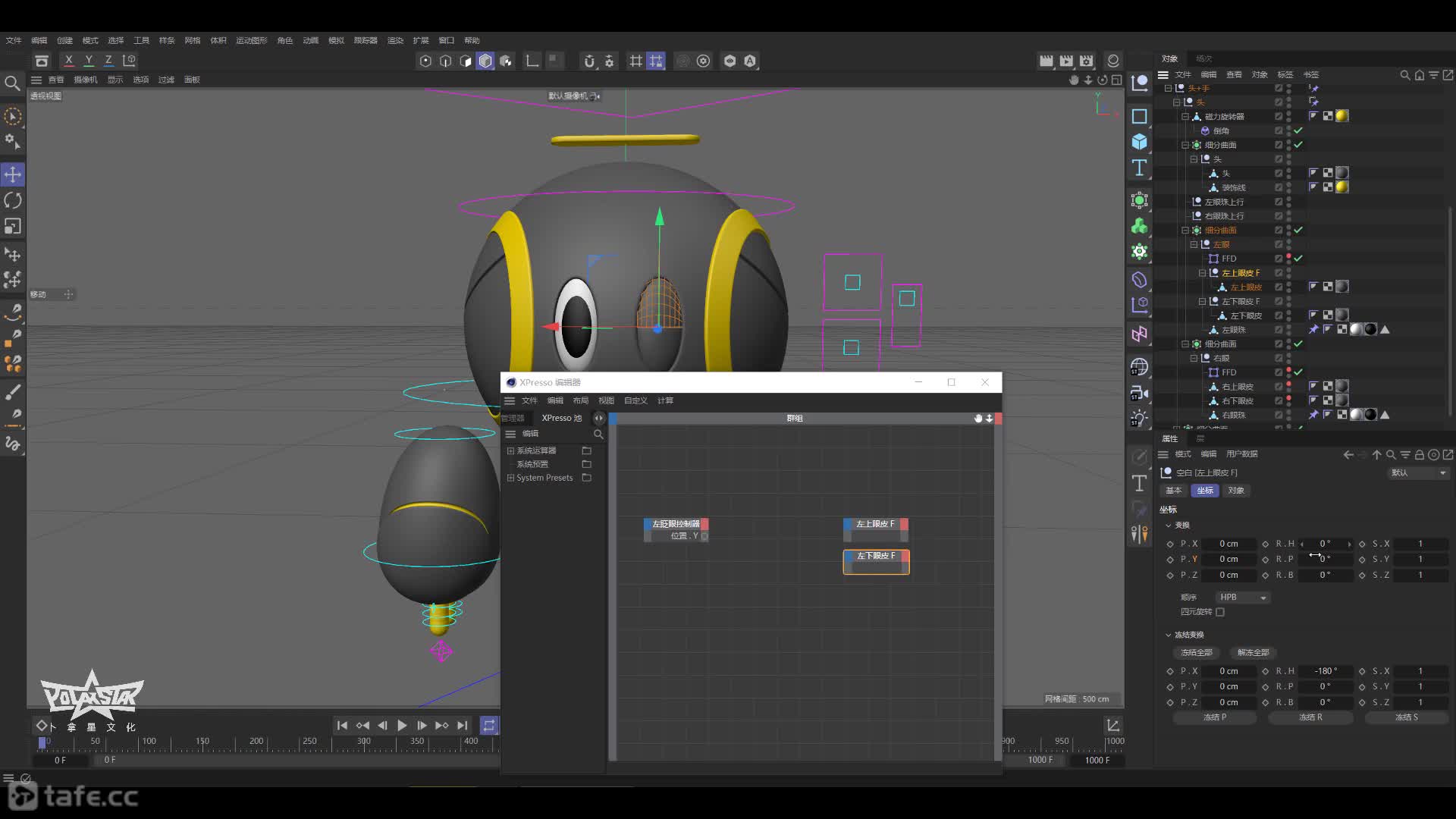Viewport: 1456px width, 819px height.
Task: Click the timeline dope sheet icon bottom right
Action: click(1112, 726)
